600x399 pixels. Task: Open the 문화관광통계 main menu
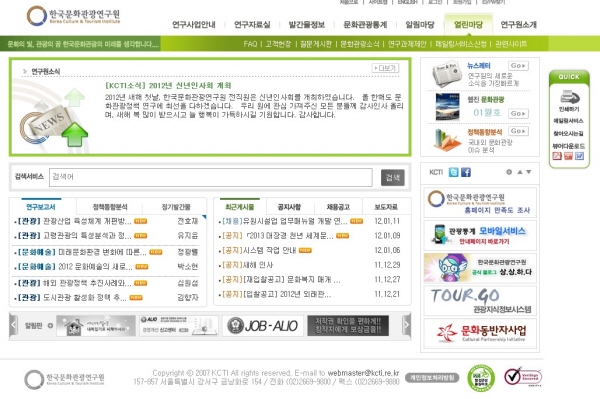(x=365, y=25)
